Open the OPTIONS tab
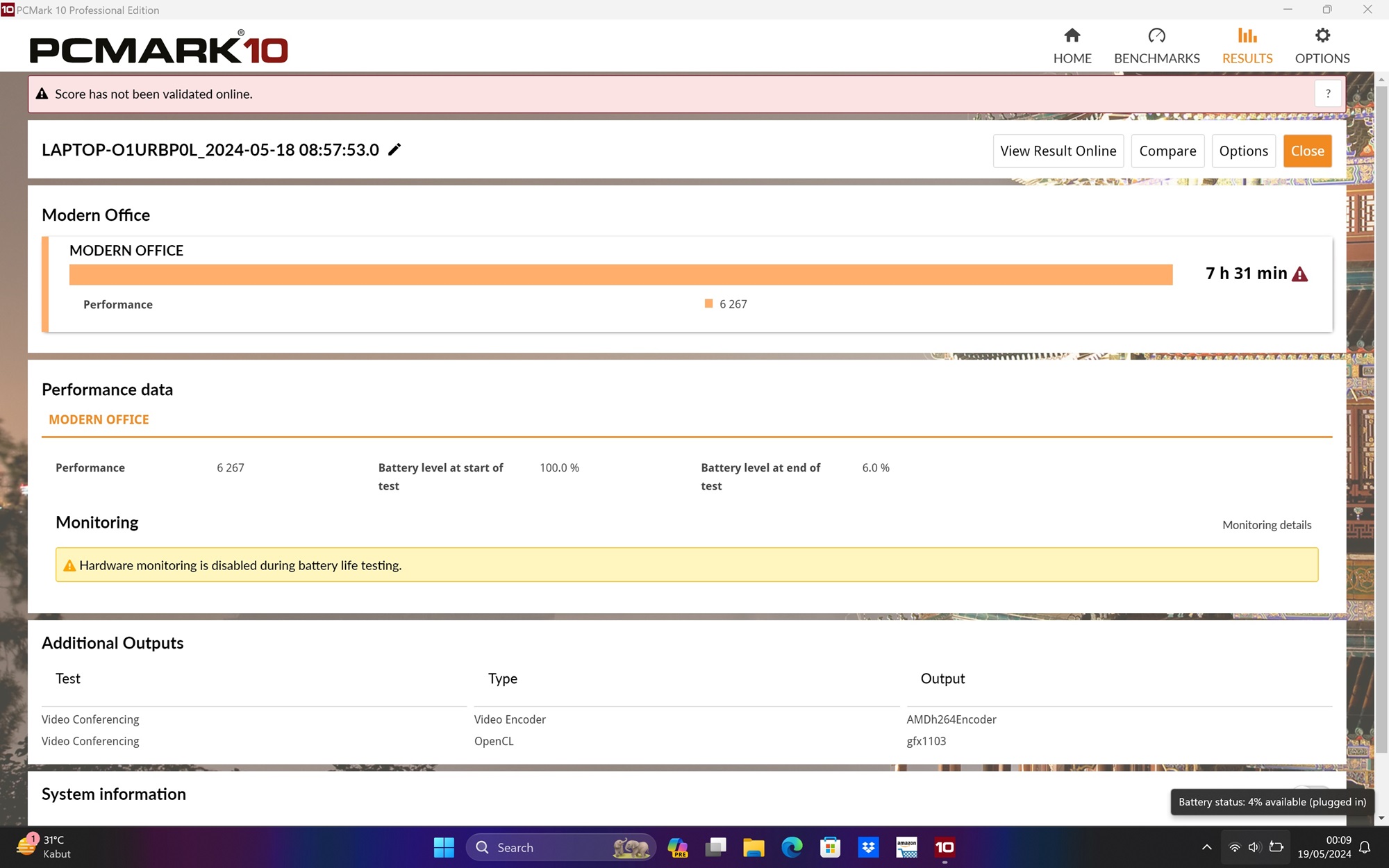 [1322, 46]
